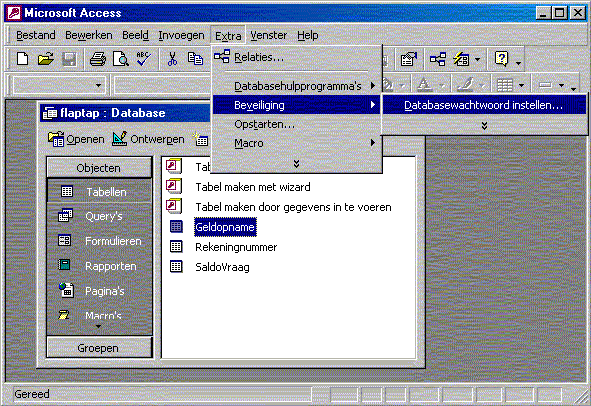Open the Font color dropdown arrow
This screenshot has width=591, height=406.
point(442,85)
